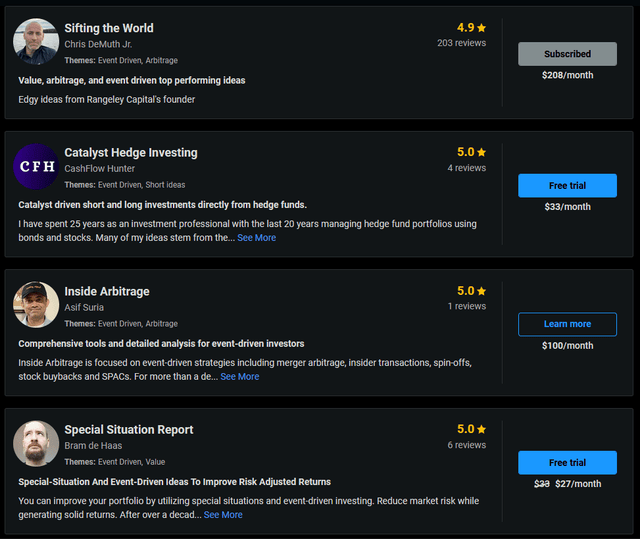Image resolution: width=640 pixels, height=539 pixels.
Task: Expand Inside Arbitrage description via See More
Action: tap(240, 377)
